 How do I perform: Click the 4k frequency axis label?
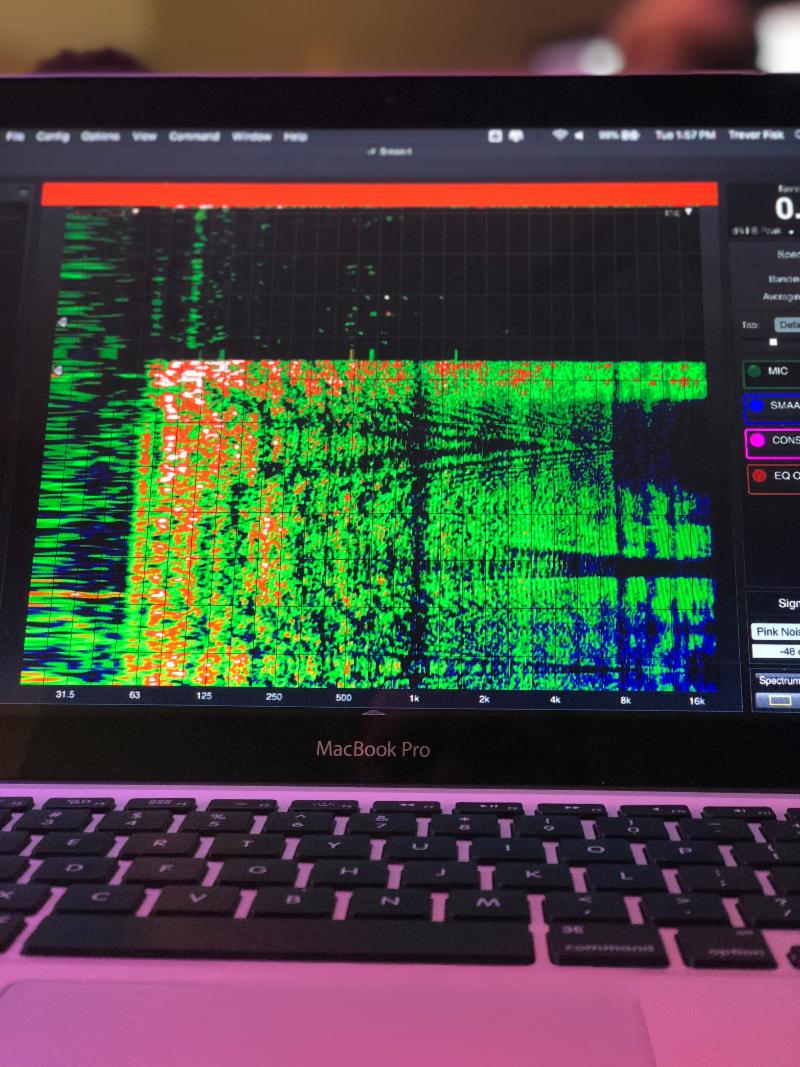pos(555,700)
